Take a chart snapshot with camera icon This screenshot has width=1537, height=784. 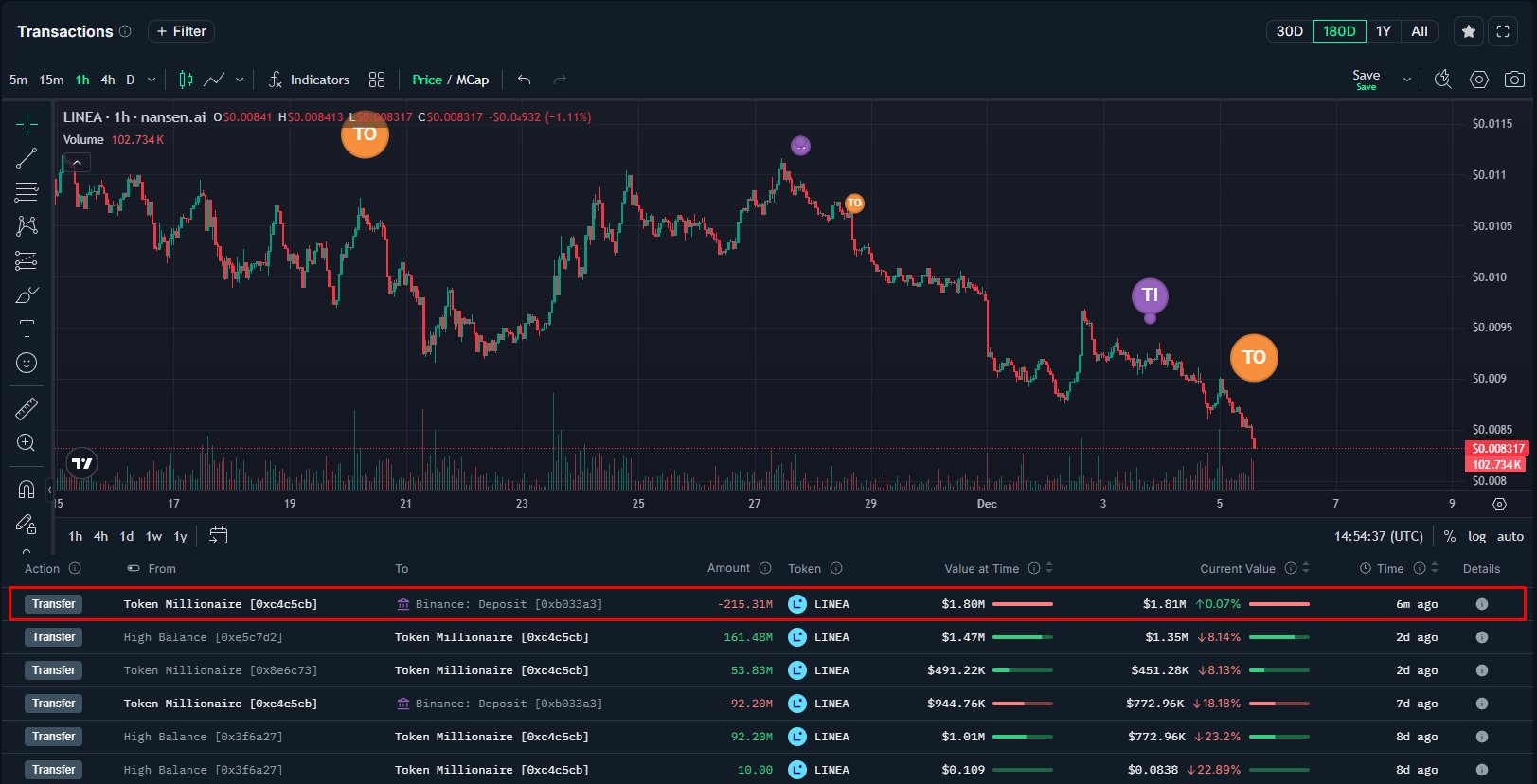click(x=1514, y=80)
